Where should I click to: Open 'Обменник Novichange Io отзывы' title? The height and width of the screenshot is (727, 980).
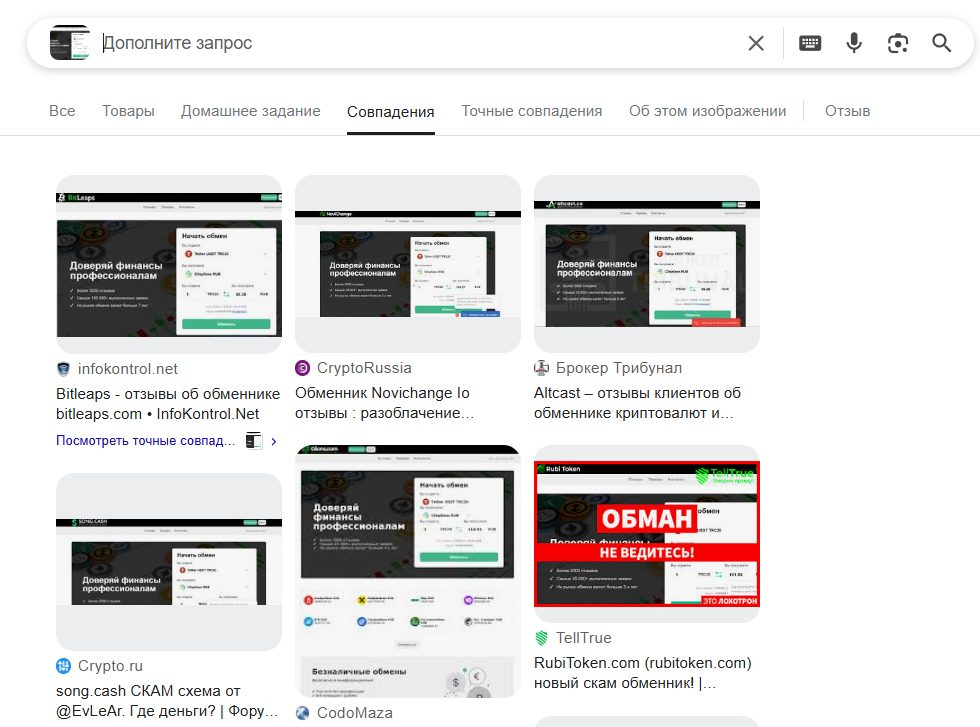(384, 403)
